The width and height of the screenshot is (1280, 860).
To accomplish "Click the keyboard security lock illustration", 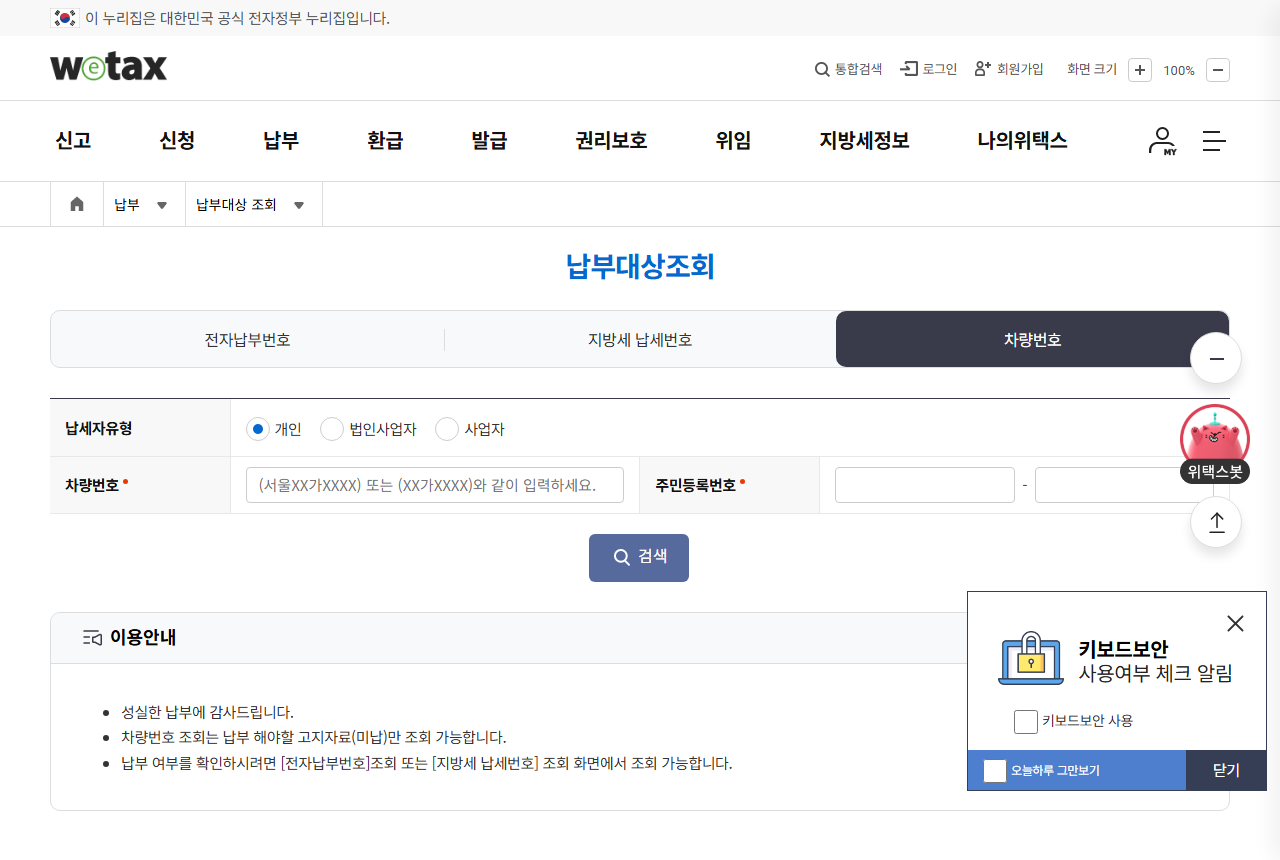I will click(1031, 659).
